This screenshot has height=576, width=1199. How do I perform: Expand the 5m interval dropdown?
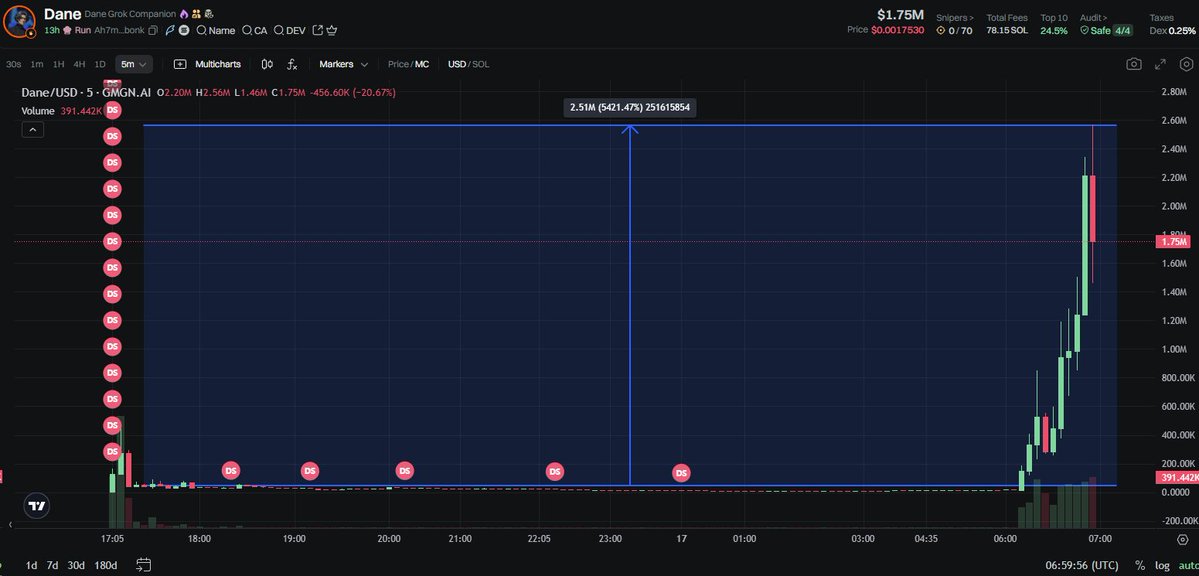[x=133, y=64]
